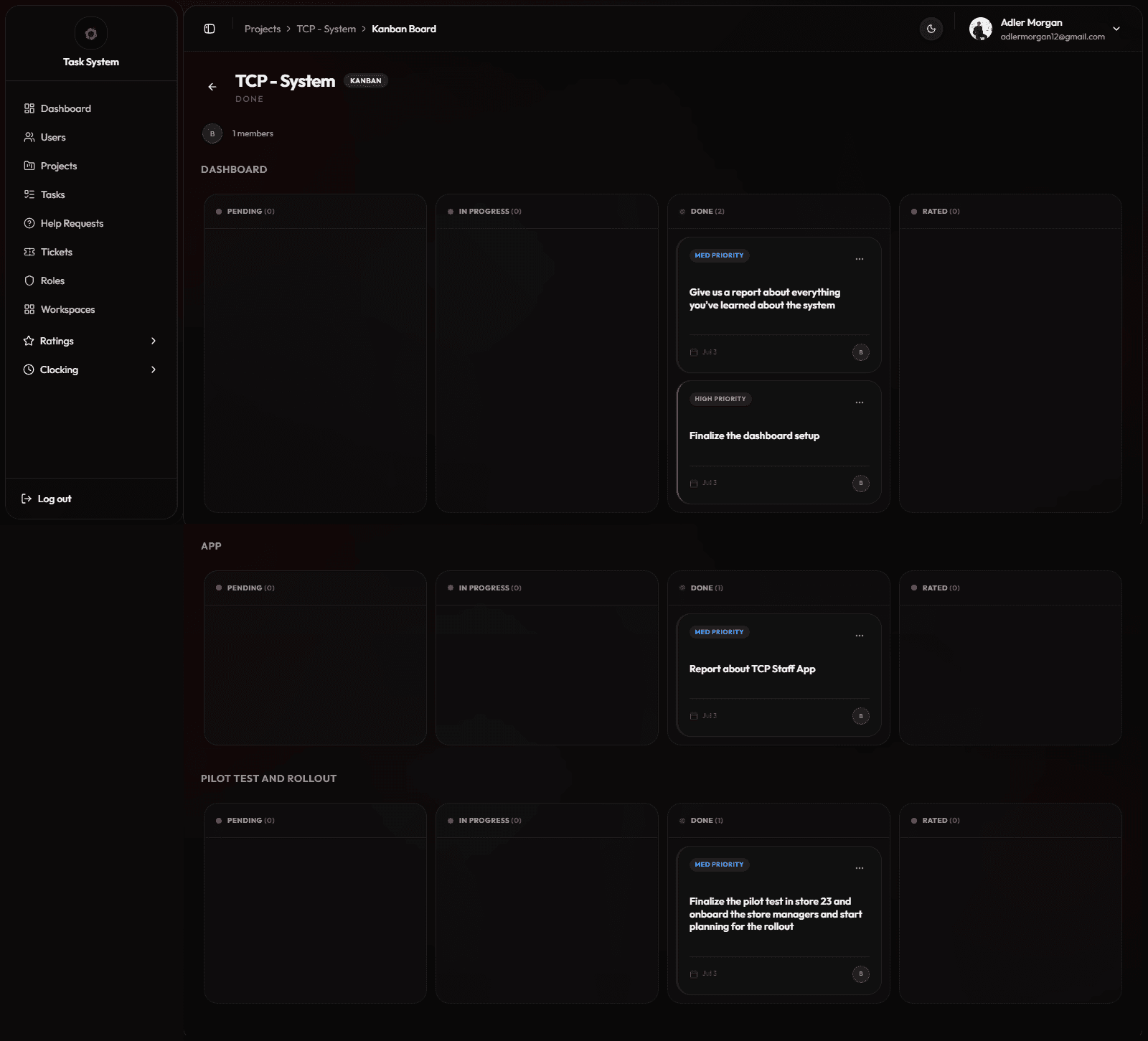This screenshot has height=1041, width=1148.
Task: Click the Log out button
Action: pos(47,499)
